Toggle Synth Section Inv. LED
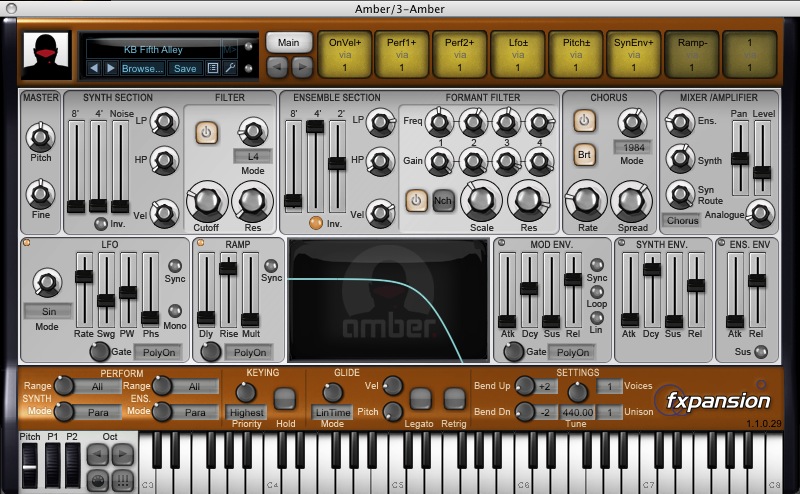Image resolution: width=800 pixels, height=494 pixels. tap(101, 224)
